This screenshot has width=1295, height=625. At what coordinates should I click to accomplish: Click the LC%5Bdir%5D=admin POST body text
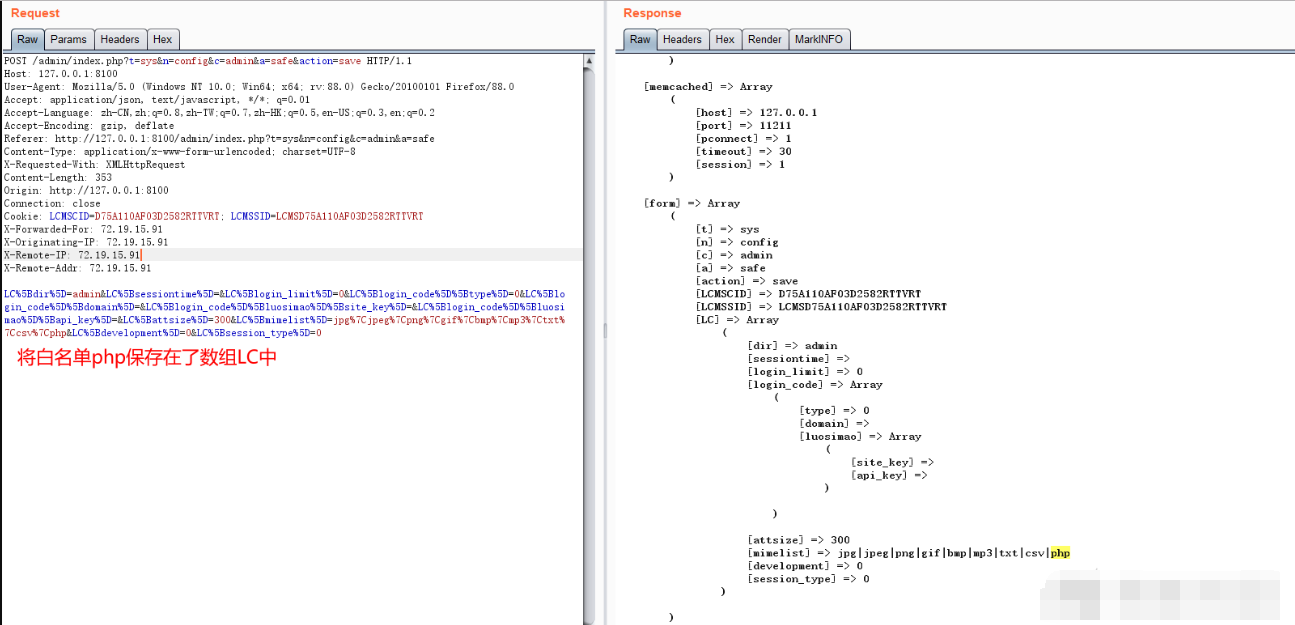click(x=285, y=313)
